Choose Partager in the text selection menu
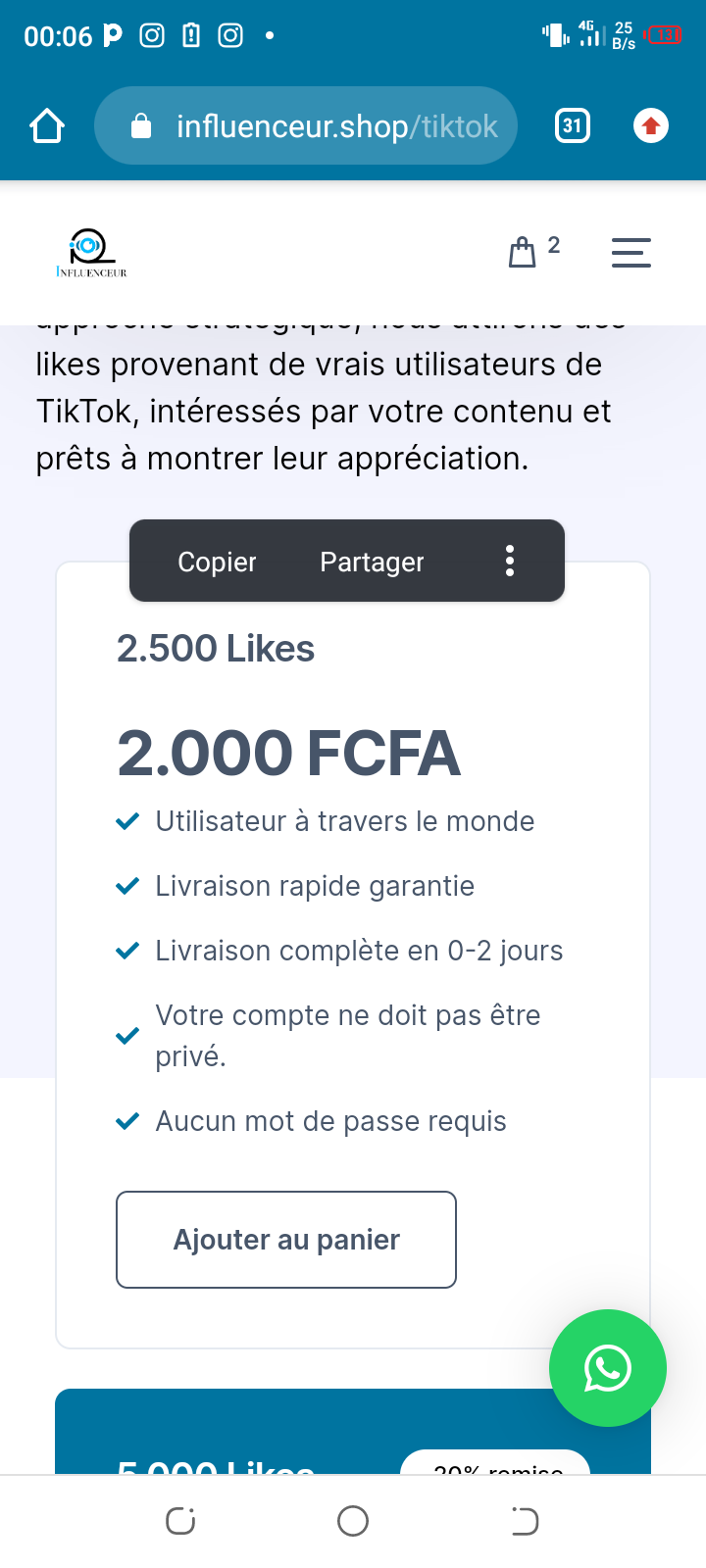Screen dimensions: 706x1568 coord(372,562)
